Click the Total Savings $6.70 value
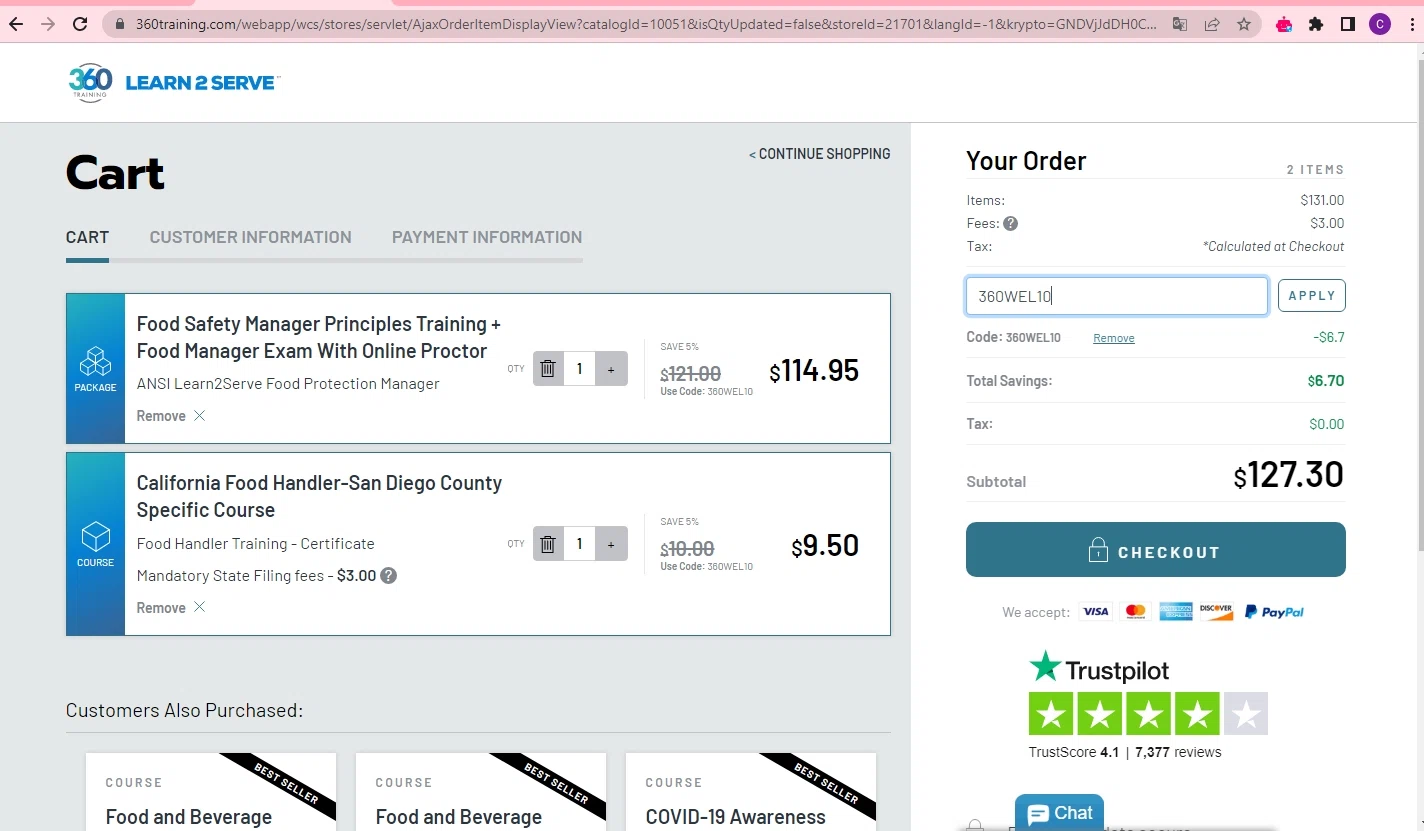The width and height of the screenshot is (1424, 831). (x=1326, y=381)
